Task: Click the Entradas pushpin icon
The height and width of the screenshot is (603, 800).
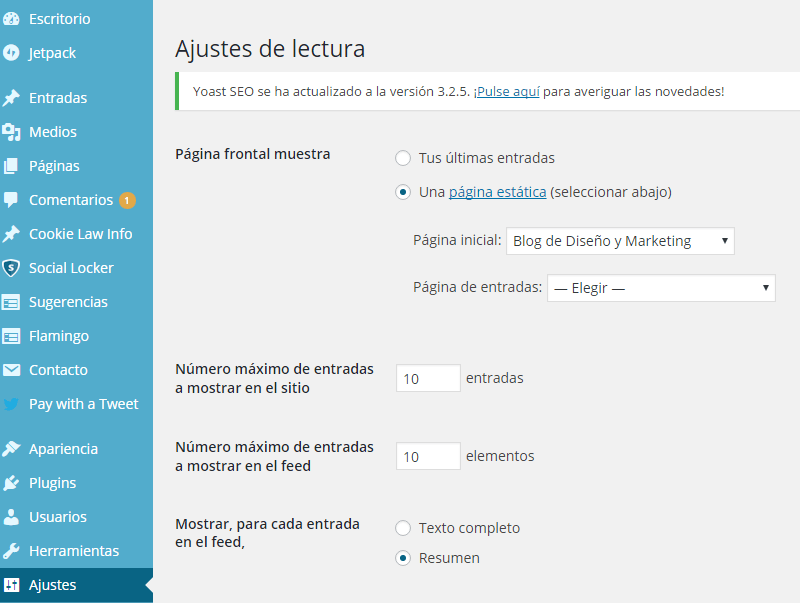Action: click(11, 97)
